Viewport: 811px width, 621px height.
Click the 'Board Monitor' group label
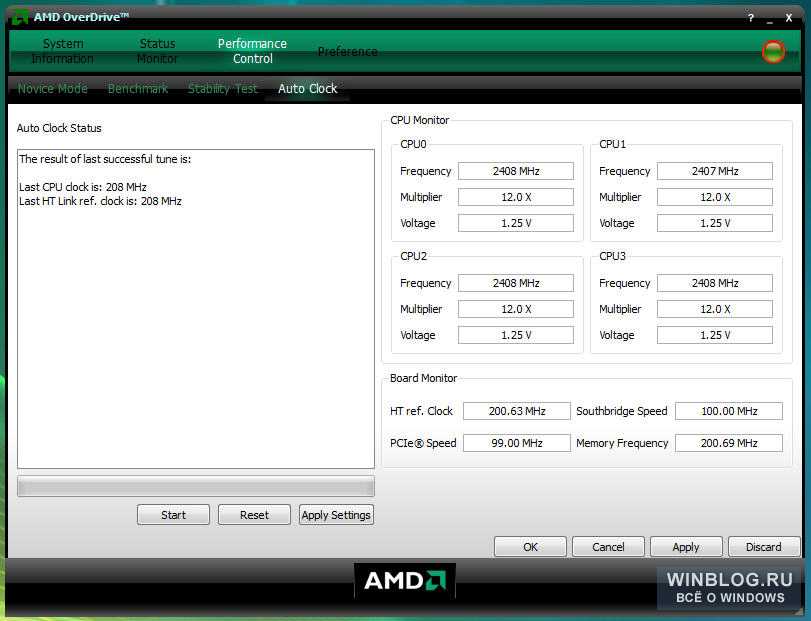[x=423, y=378]
